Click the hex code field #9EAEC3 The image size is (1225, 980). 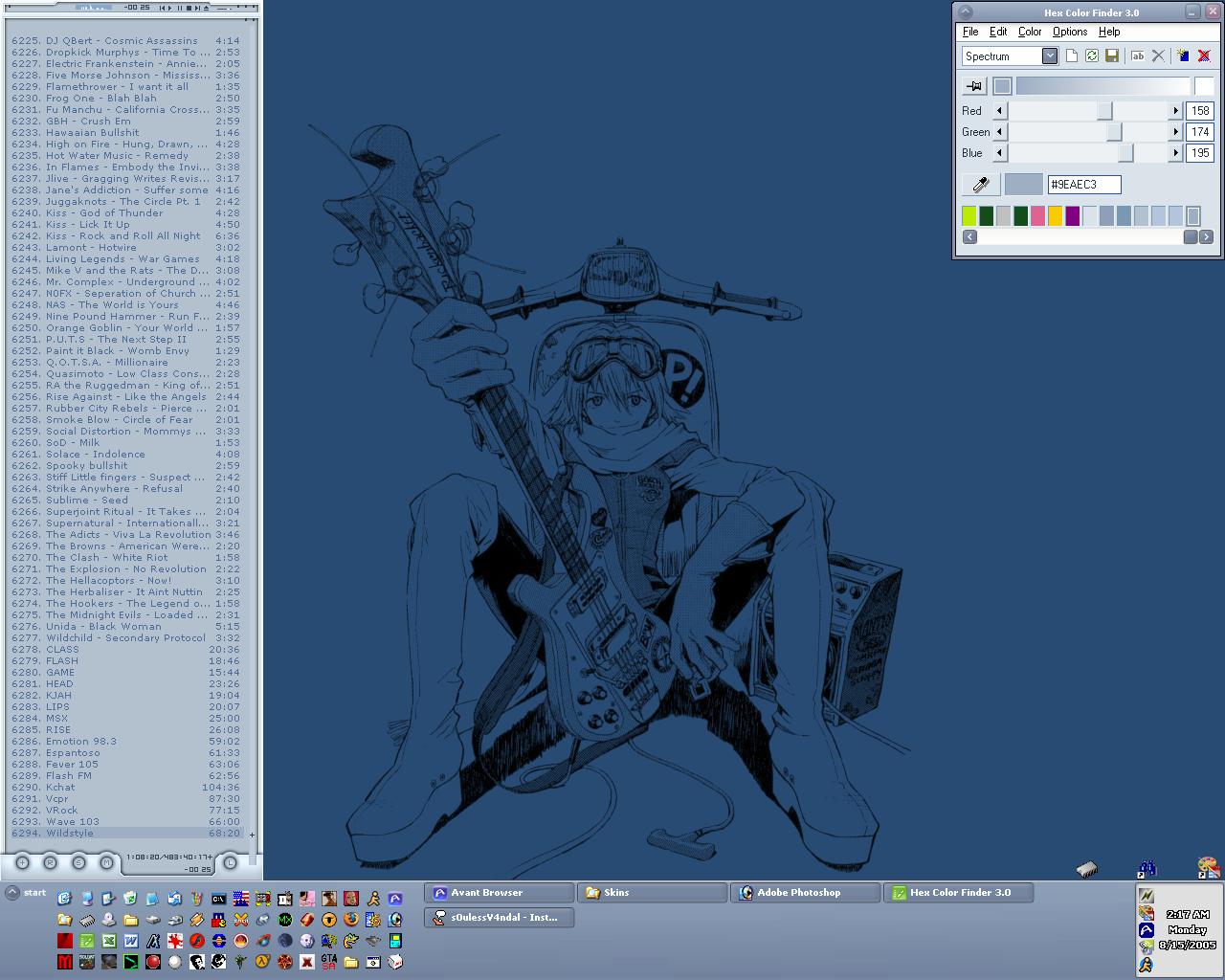pyautogui.click(x=1084, y=184)
